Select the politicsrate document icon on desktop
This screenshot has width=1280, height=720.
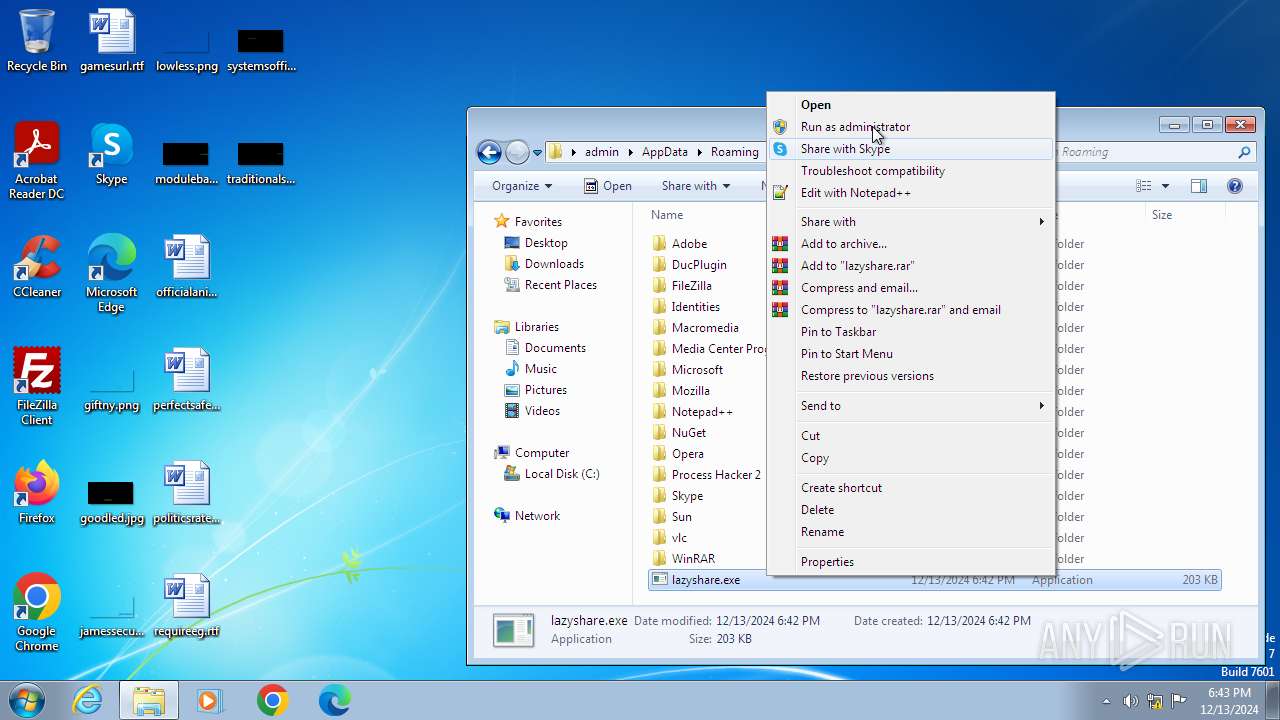point(186,493)
